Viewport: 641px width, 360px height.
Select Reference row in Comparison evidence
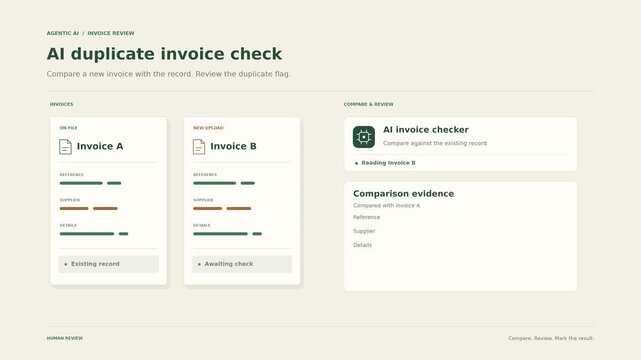pos(366,217)
